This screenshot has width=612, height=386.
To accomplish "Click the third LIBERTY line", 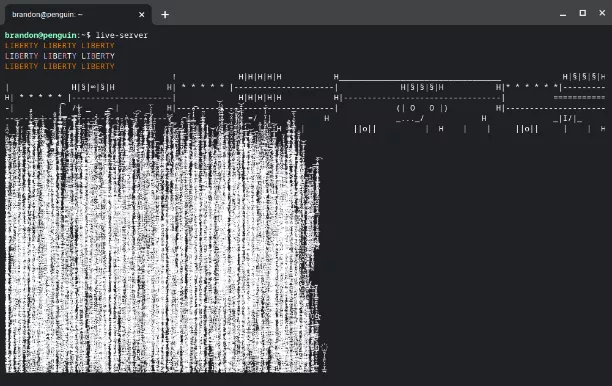I will [x=60, y=66].
